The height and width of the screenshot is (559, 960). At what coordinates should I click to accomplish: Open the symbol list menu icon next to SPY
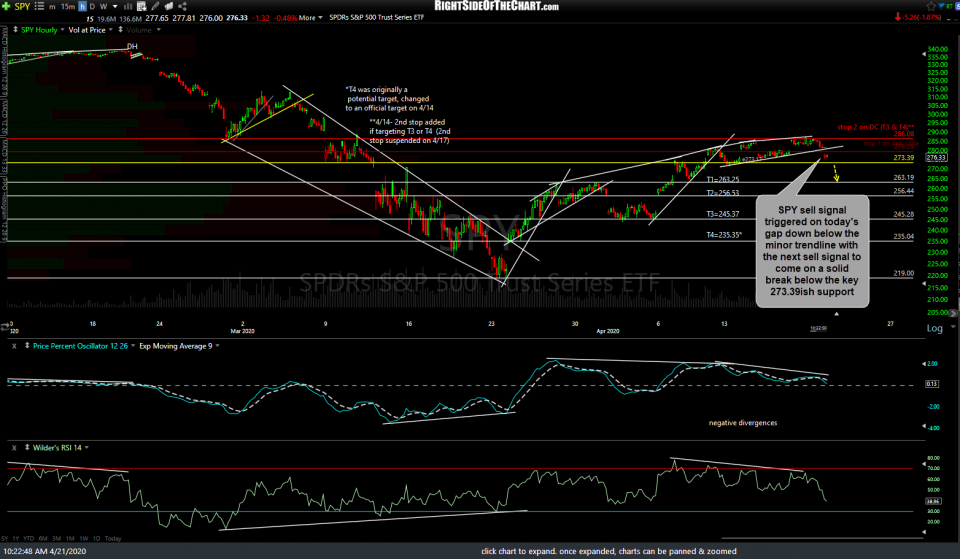click(39, 6)
